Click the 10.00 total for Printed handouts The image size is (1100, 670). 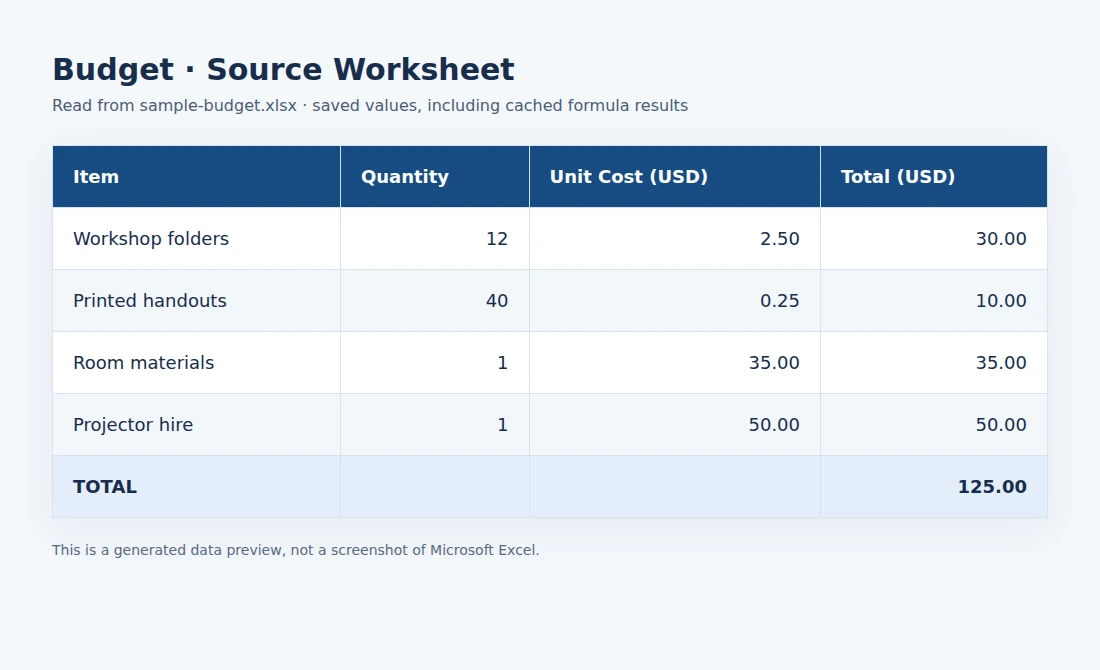(934, 300)
